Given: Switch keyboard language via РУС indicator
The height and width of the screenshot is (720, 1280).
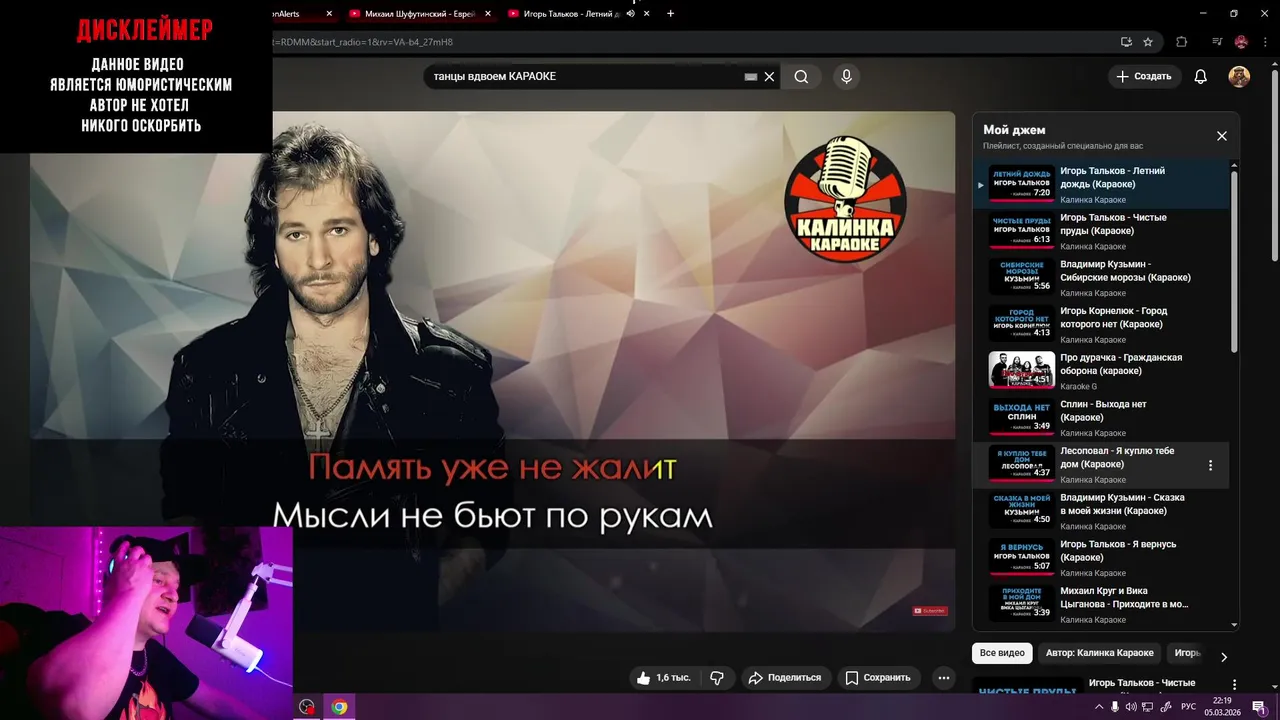Looking at the screenshot, I should point(1189,707).
